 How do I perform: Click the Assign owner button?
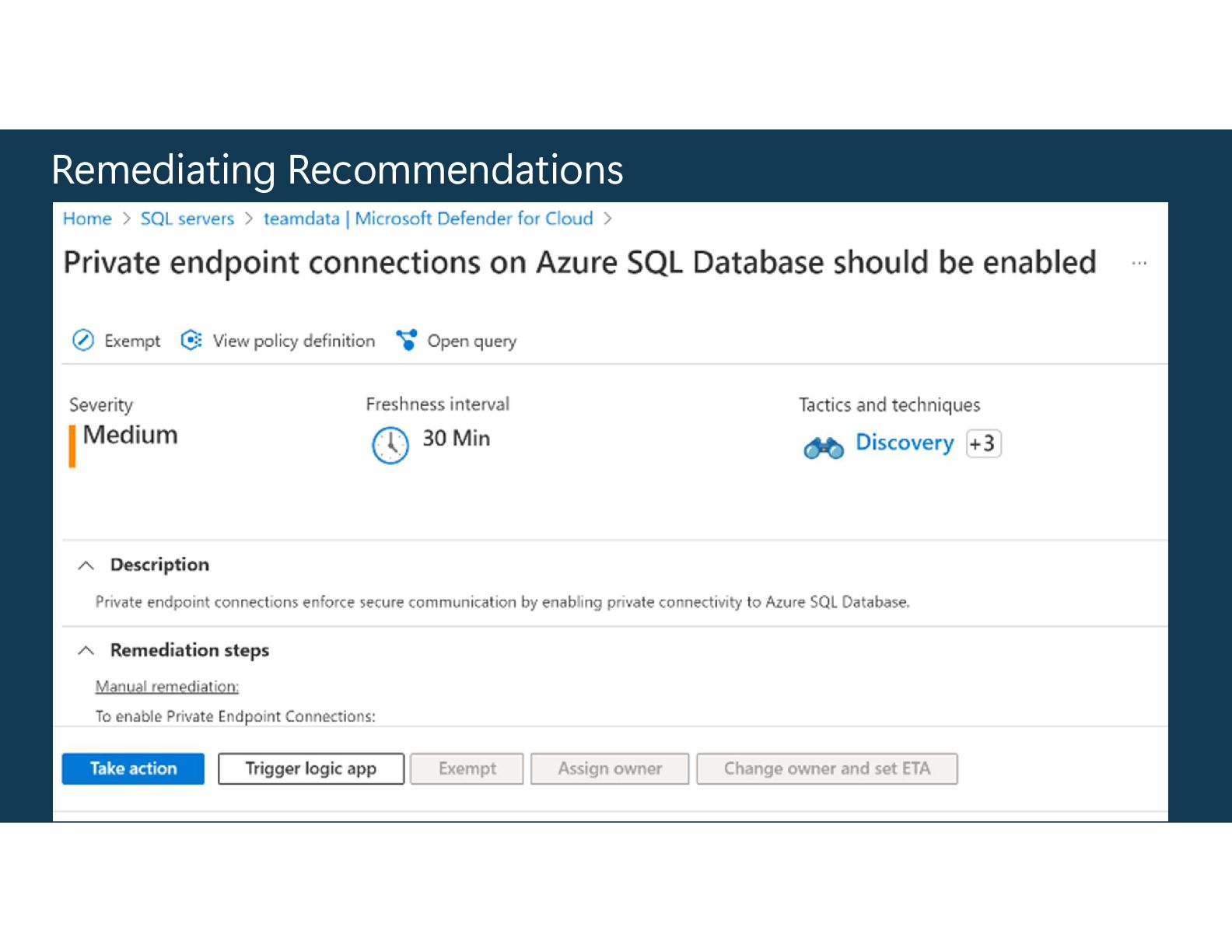coord(610,768)
